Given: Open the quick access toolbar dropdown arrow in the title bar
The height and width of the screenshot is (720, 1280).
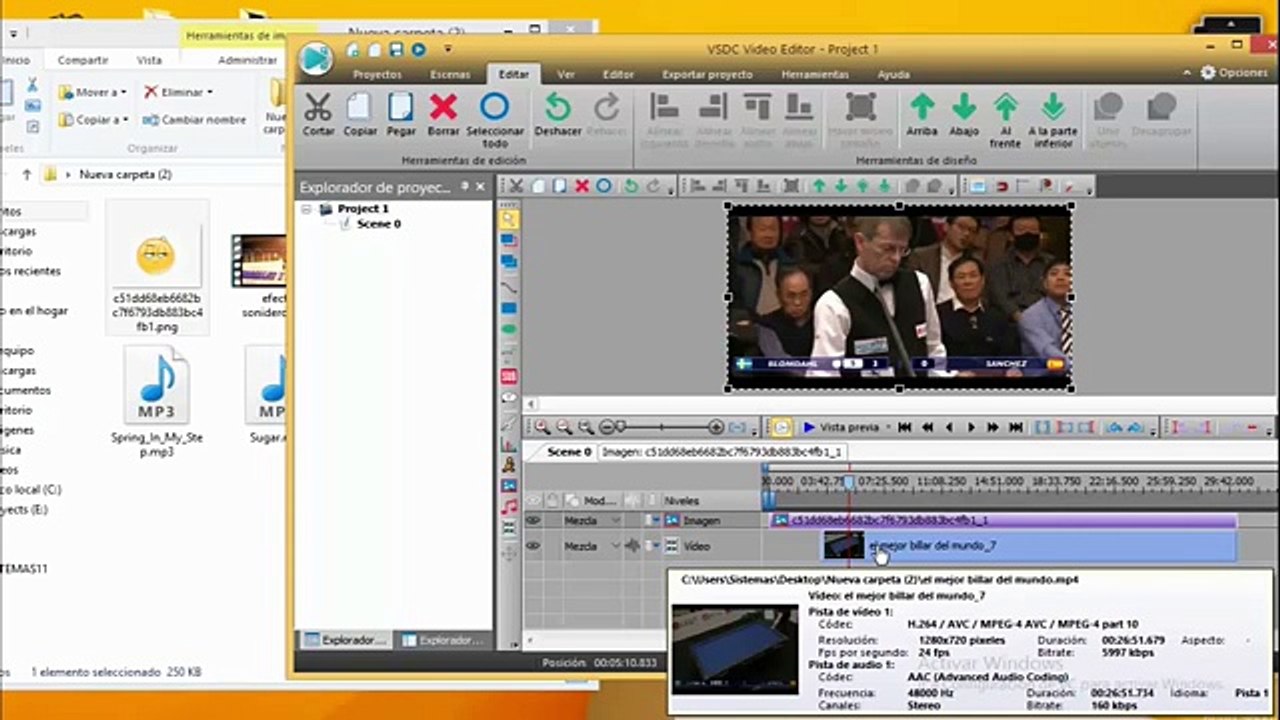Looking at the screenshot, I should click(448, 49).
